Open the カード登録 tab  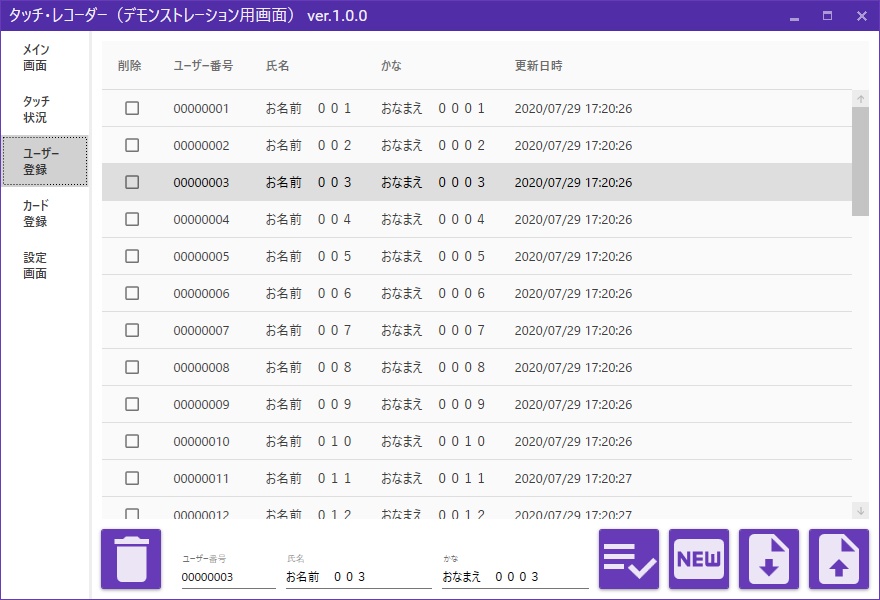tap(45, 213)
